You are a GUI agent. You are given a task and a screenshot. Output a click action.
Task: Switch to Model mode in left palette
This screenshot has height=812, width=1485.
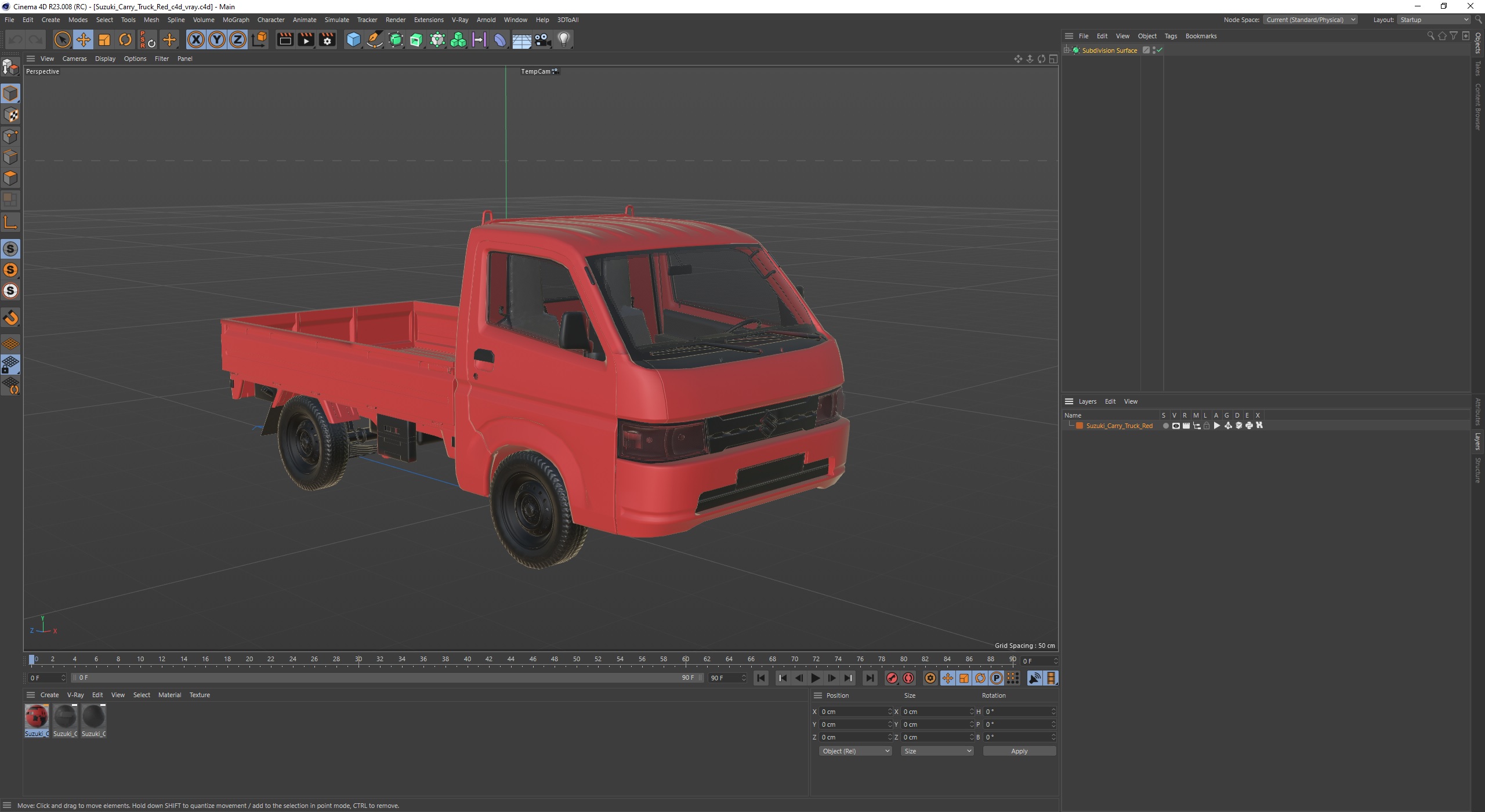click(10, 93)
